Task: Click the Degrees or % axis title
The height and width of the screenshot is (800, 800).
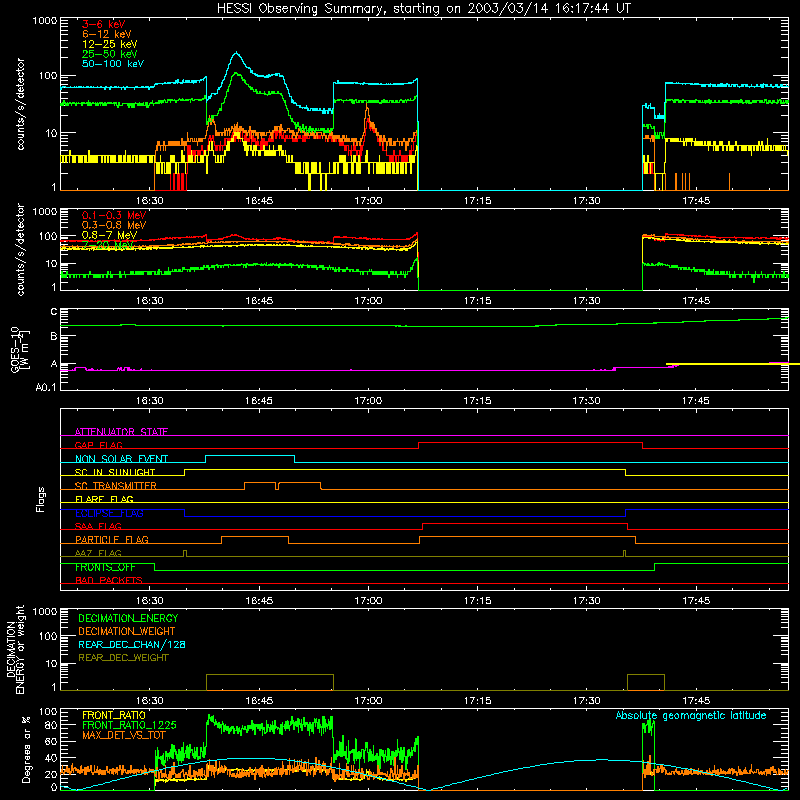Action: 26,749
